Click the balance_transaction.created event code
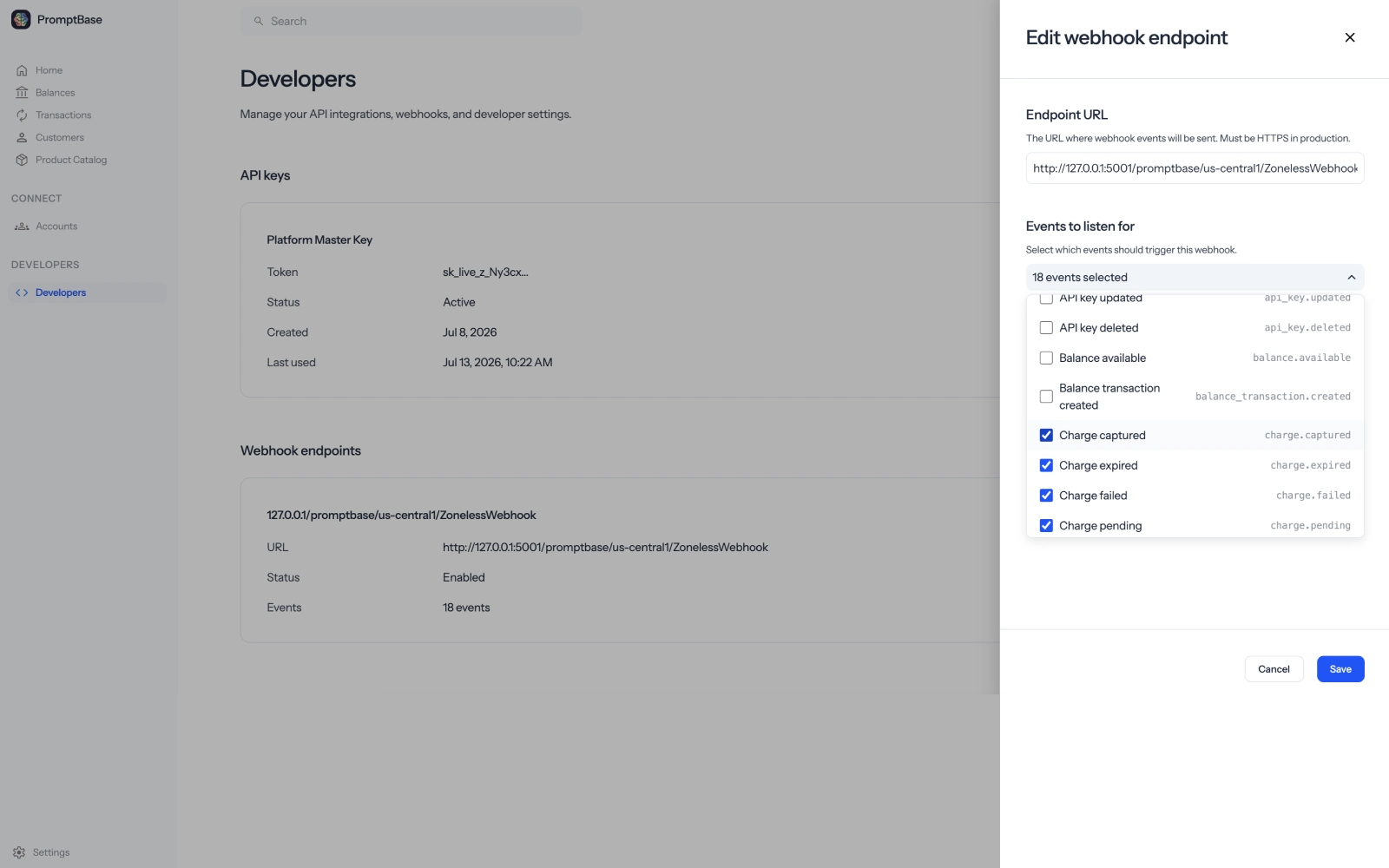This screenshot has width=1389, height=868. click(x=1273, y=397)
